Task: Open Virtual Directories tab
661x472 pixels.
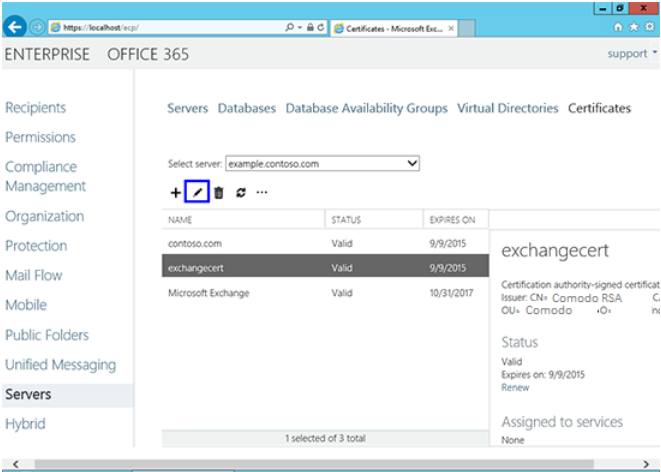Action: (508, 108)
